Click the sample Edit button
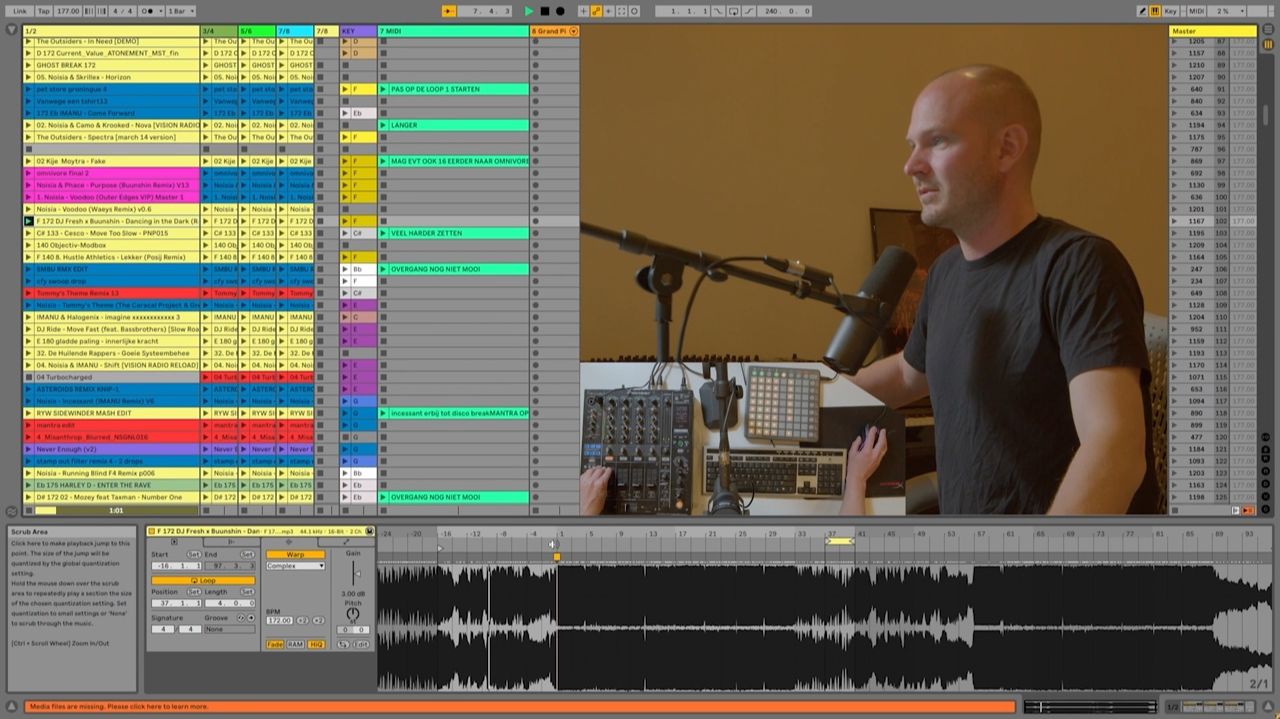Viewport: 1280px width, 719px height. [x=361, y=644]
